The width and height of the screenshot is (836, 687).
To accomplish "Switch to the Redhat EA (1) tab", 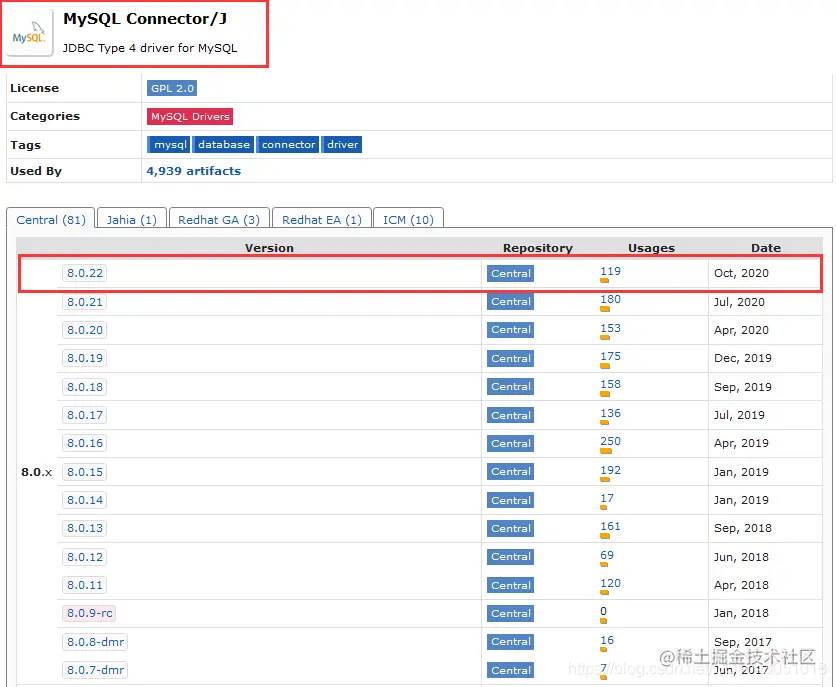I will (321, 220).
